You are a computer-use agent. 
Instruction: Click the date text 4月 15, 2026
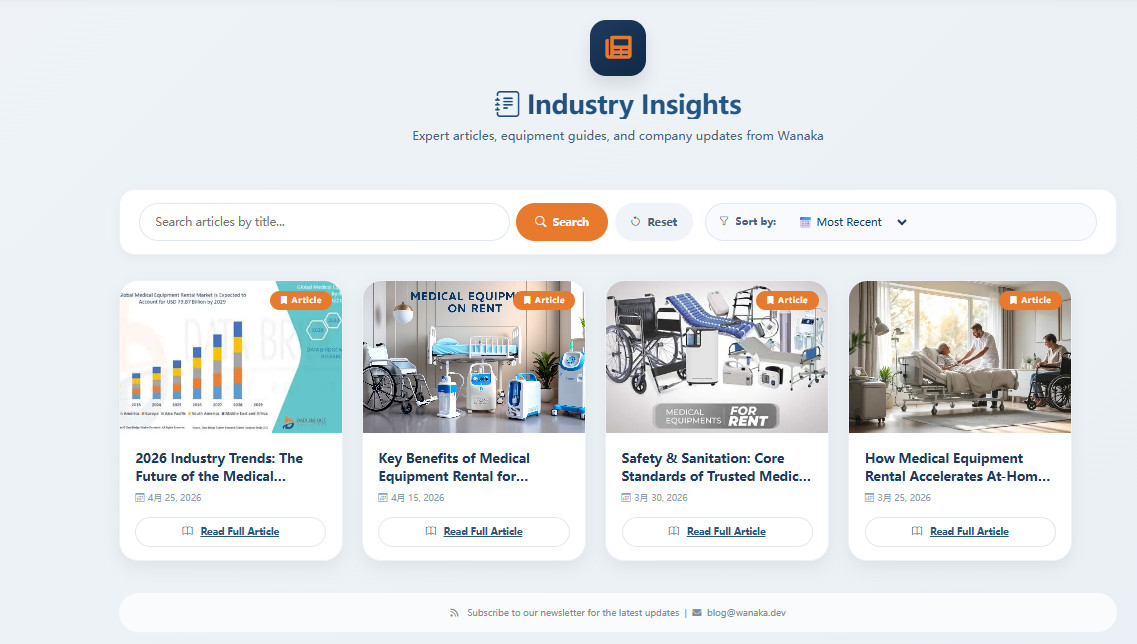tap(418, 498)
